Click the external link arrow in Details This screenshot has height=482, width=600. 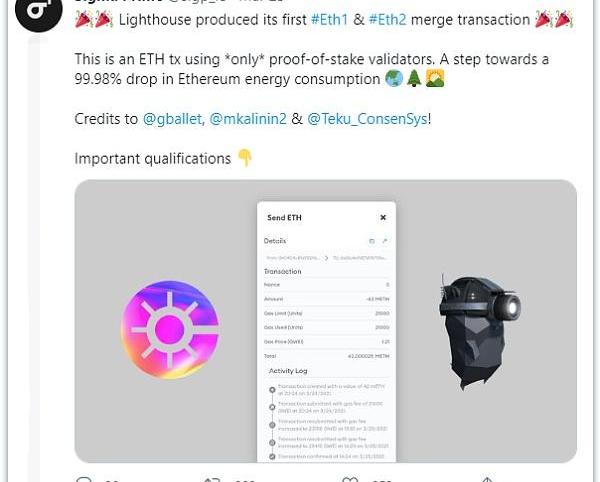pyautogui.click(x=384, y=241)
